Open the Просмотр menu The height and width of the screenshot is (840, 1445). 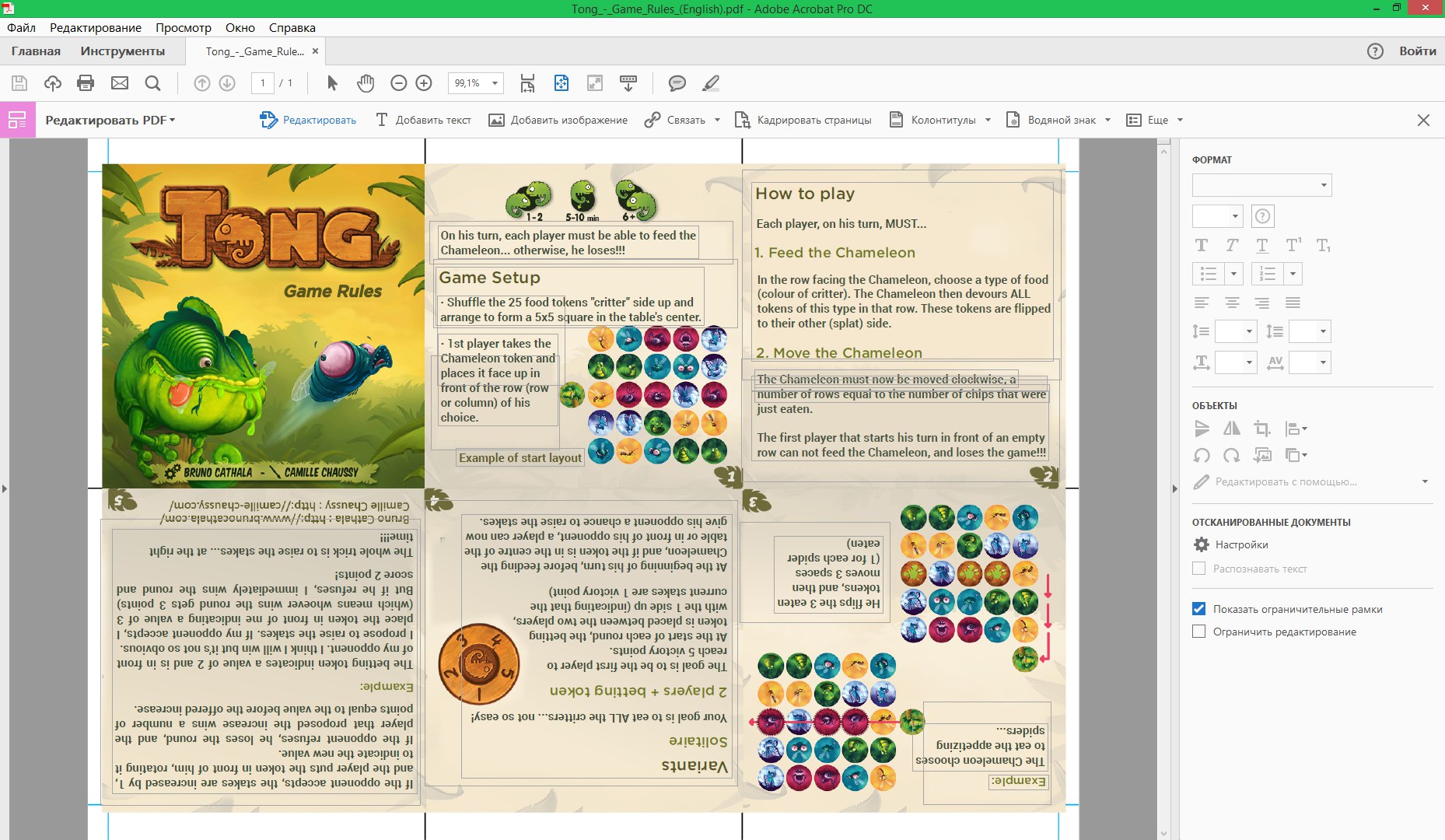184,27
